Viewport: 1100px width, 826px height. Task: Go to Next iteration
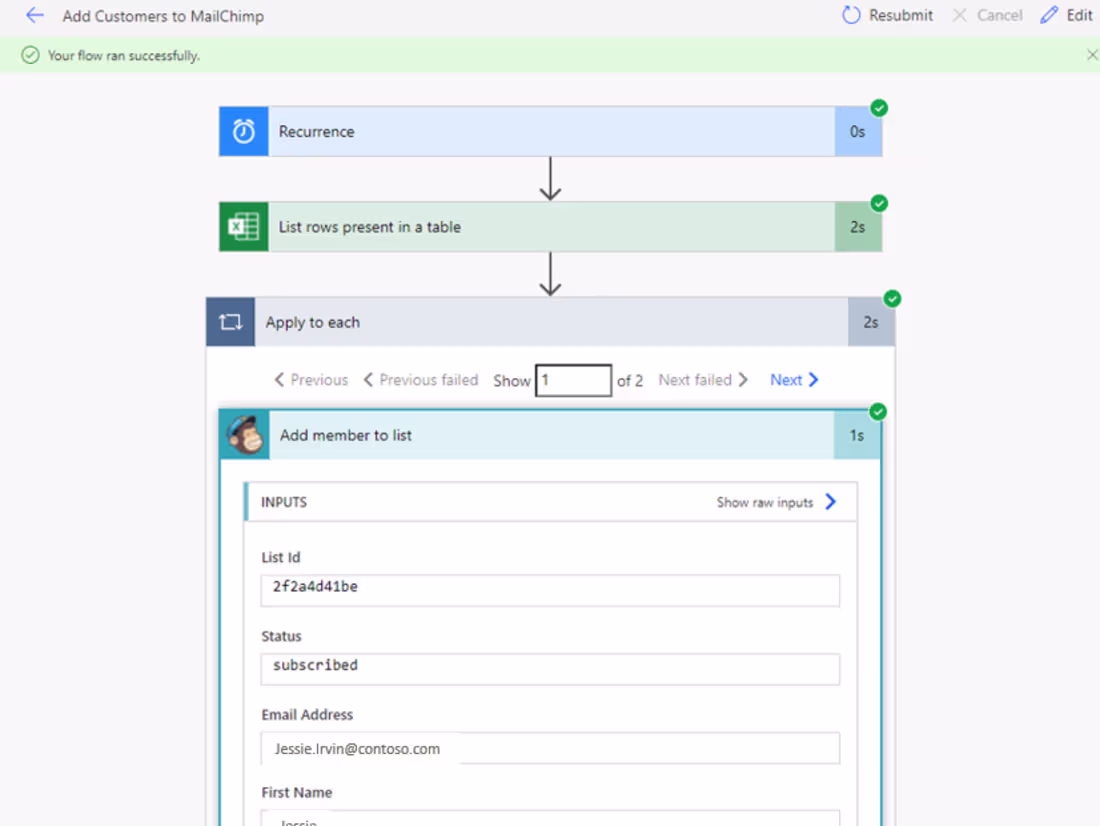[794, 380]
